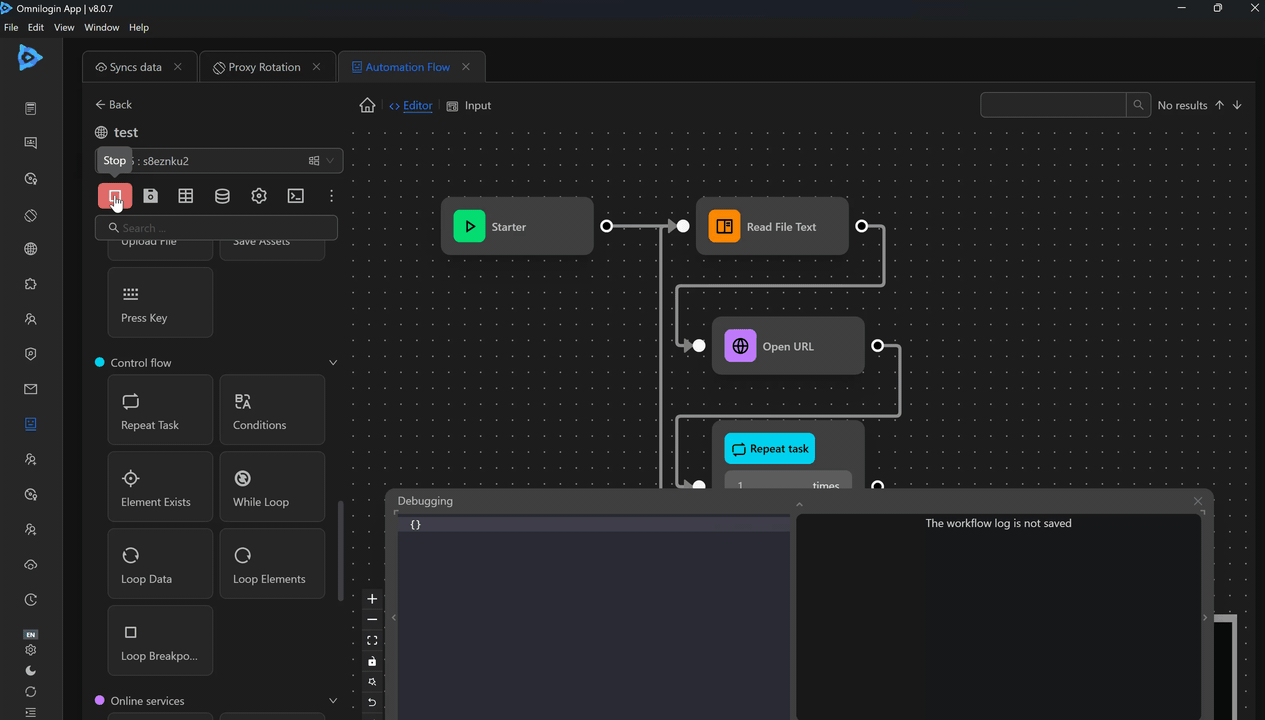Open the database storage icon
This screenshot has width=1265, height=720.
[x=222, y=196]
